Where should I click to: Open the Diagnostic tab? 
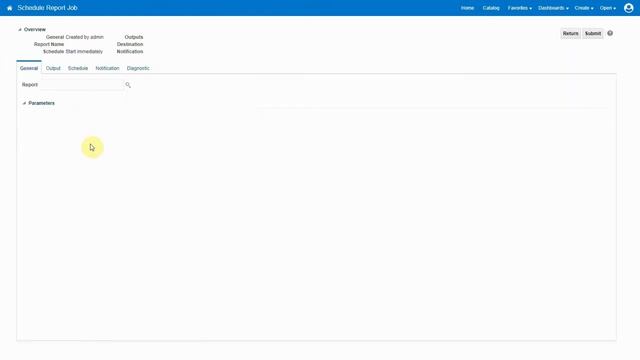tap(138, 68)
